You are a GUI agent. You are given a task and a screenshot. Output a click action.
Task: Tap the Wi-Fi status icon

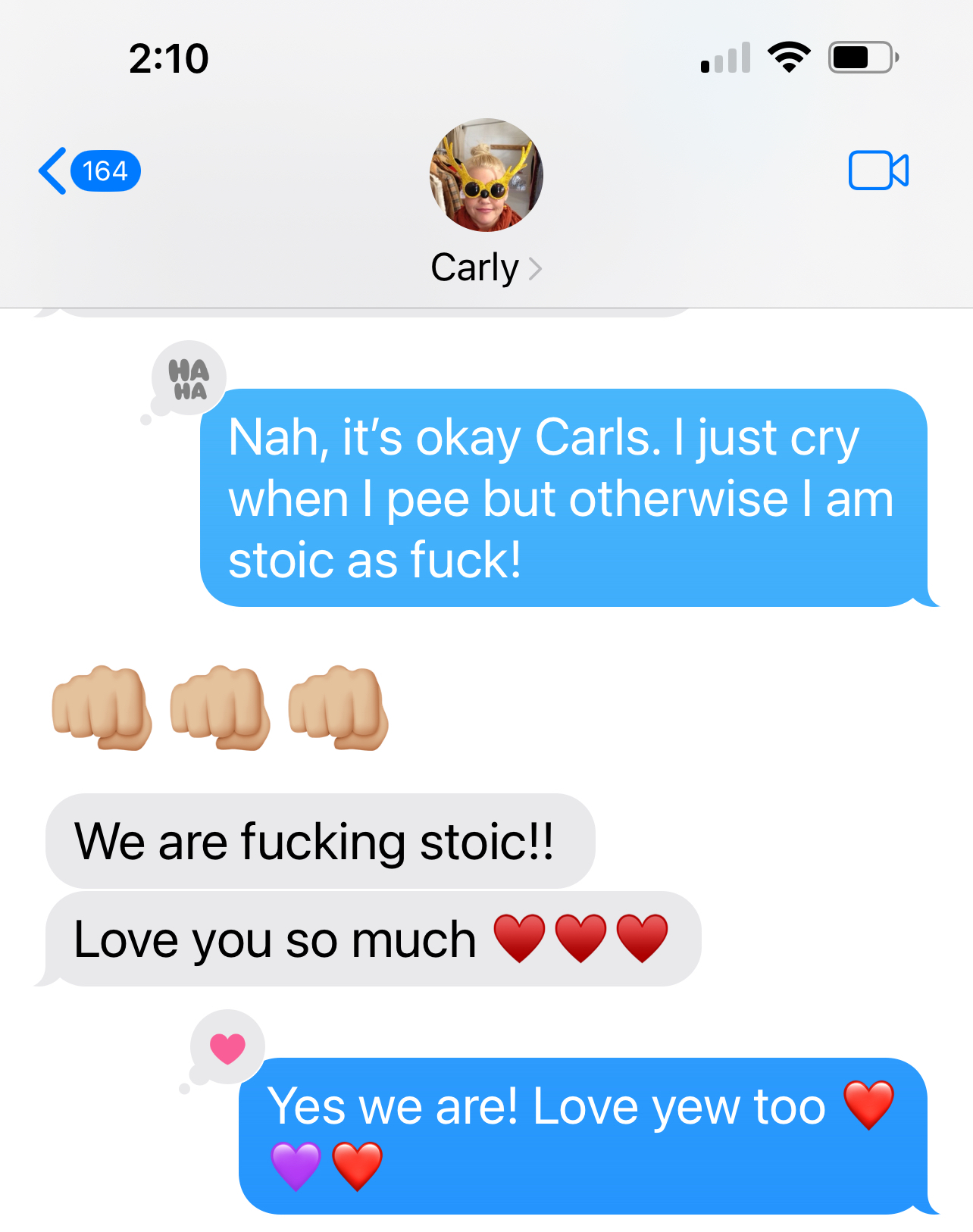[789, 58]
